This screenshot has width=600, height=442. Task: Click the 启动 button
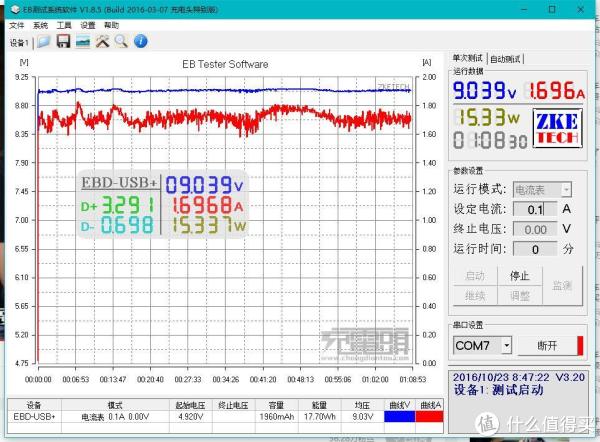(475, 276)
